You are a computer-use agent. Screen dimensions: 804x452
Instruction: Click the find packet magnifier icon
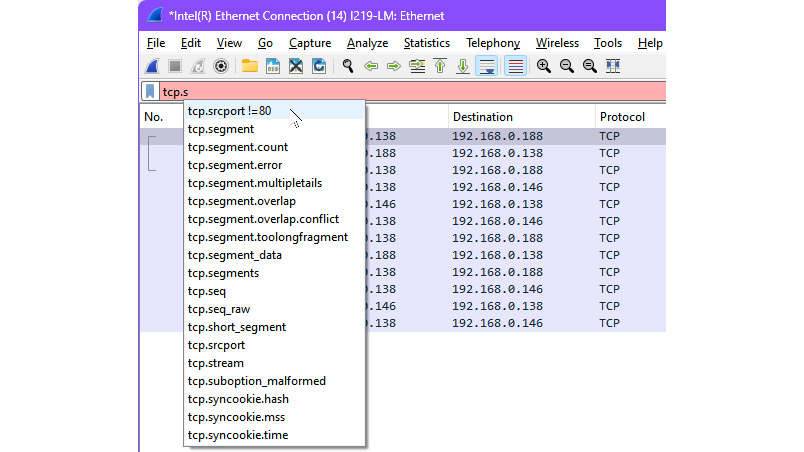(348, 66)
